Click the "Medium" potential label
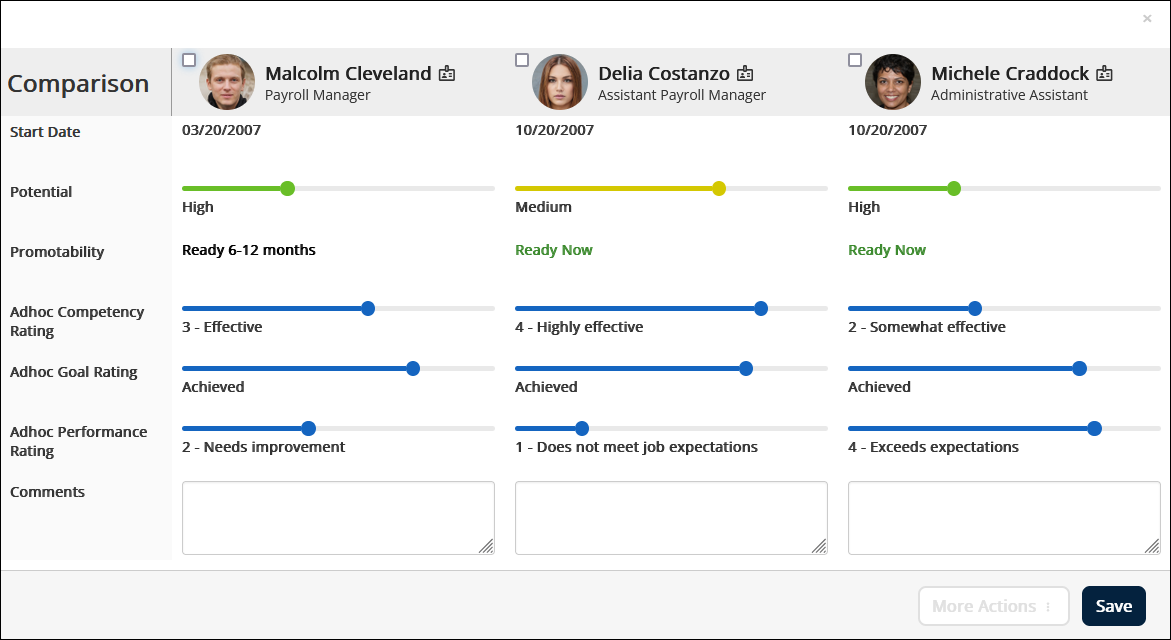This screenshot has height=640, width=1171. pos(543,207)
